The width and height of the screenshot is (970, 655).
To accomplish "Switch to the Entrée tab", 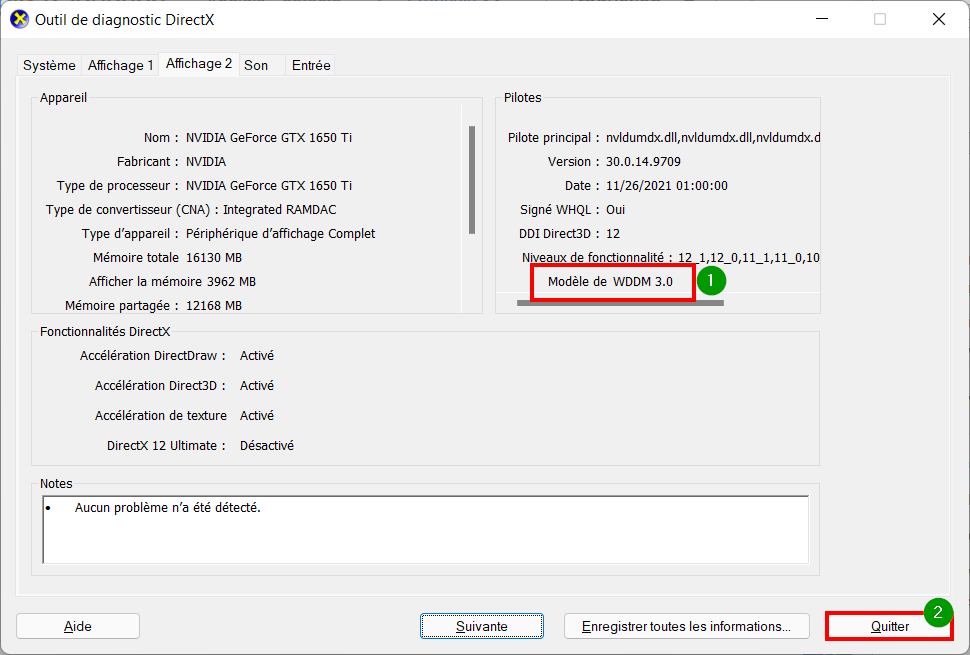I will pos(311,66).
